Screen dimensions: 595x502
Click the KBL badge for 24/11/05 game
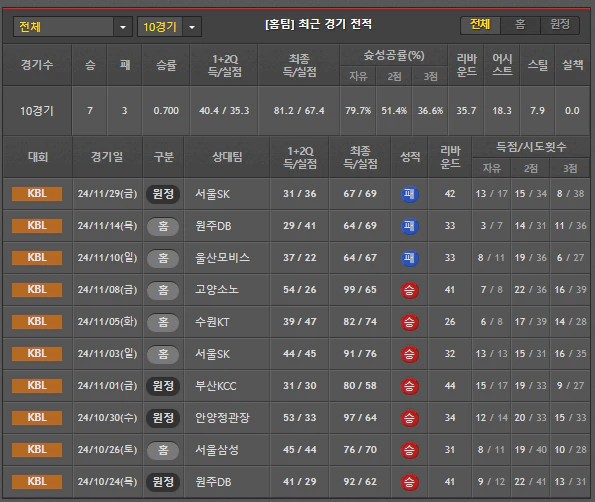[37, 322]
